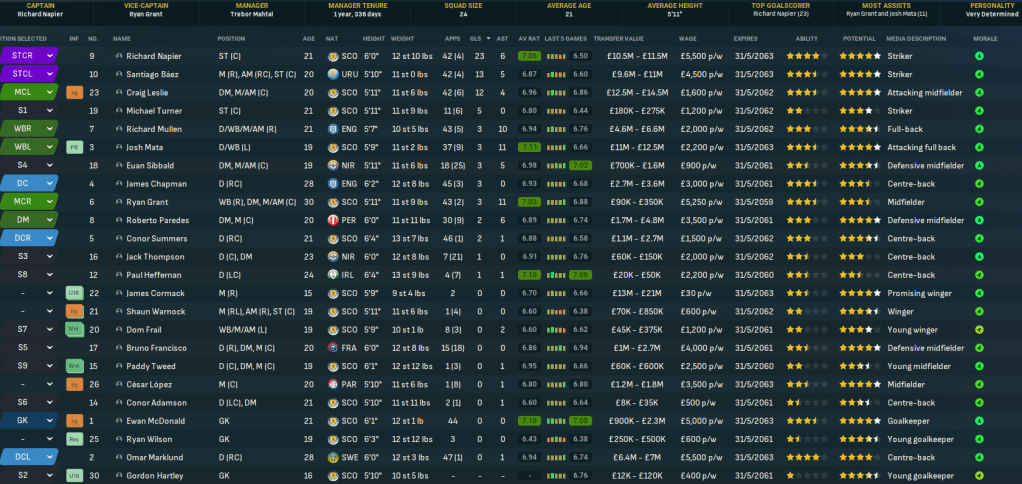
Task: Click the PR status icon for Josh Mata
Action: (73, 147)
